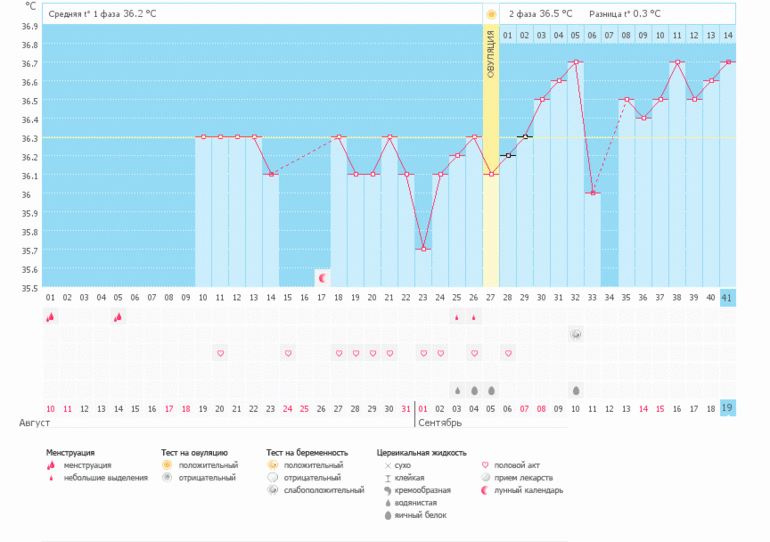
Task: Click the 'Разница t°' value in the header
Action: click(x=647, y=15)
